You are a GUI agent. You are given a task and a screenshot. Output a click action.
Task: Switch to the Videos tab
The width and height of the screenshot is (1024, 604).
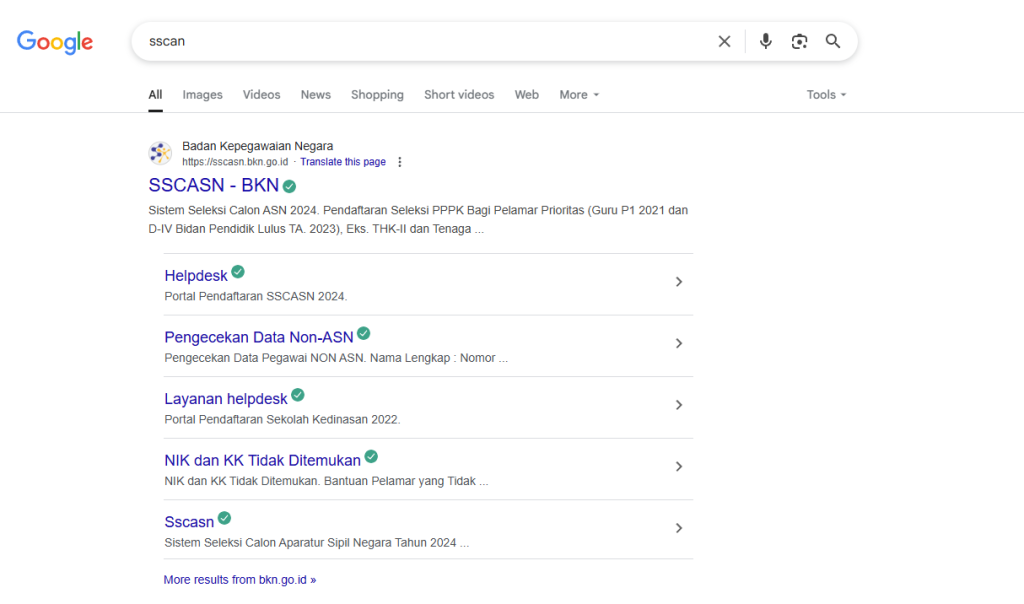261,95
